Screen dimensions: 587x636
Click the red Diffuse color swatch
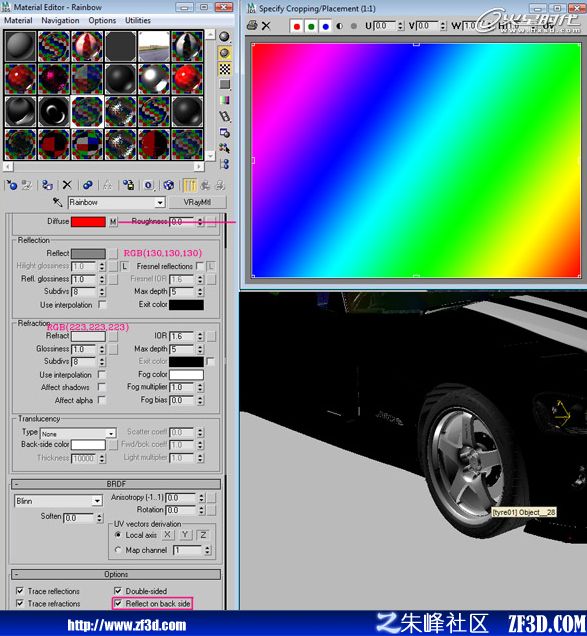coord(88,221)
